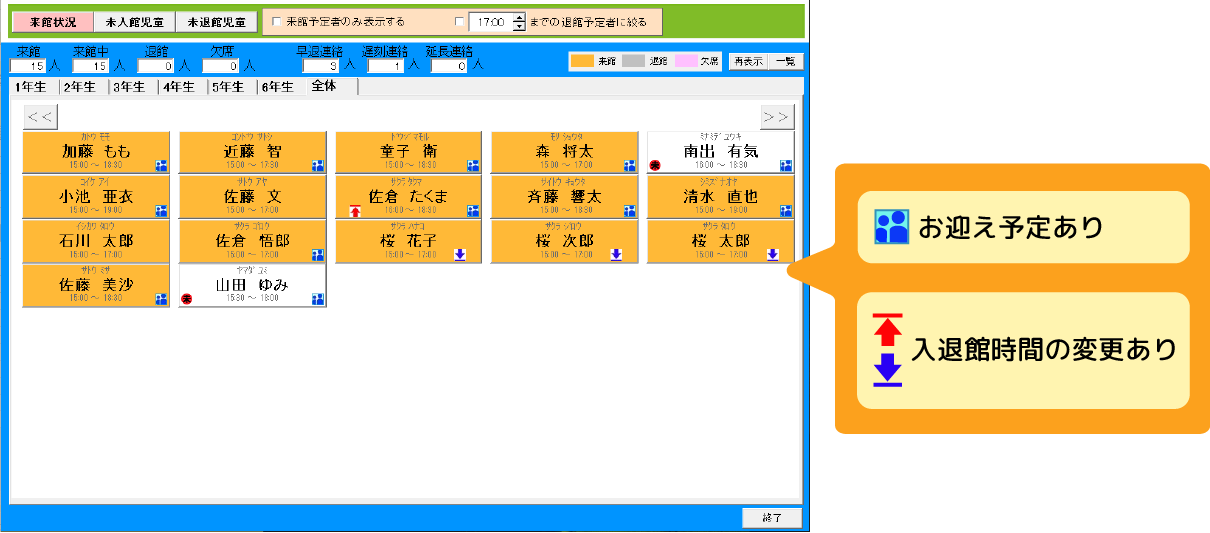
Task: Click the 来館 count field
Action: [29, 66]
